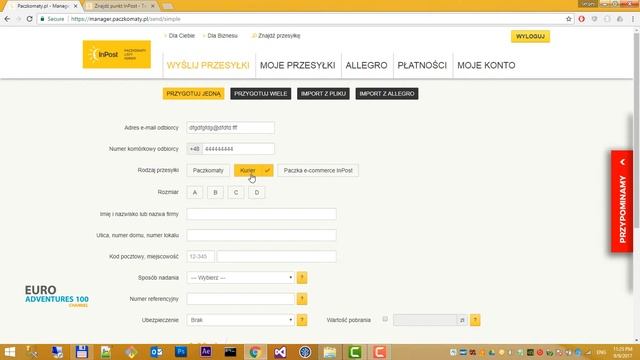Open the Wyślij Przesyłki main tab

coord(208,65)
